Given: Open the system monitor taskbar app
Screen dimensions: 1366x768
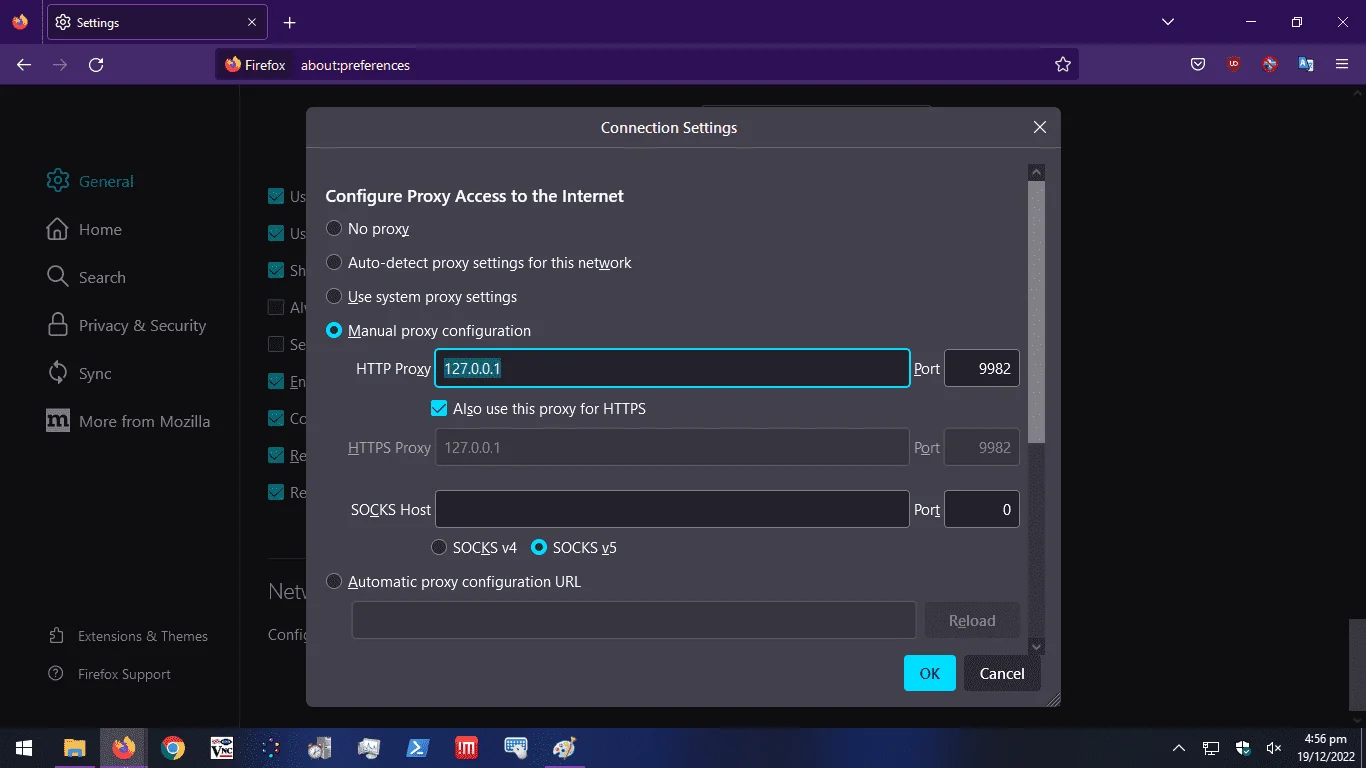Looking at the screenshot, I should click(x=368, y=748).
